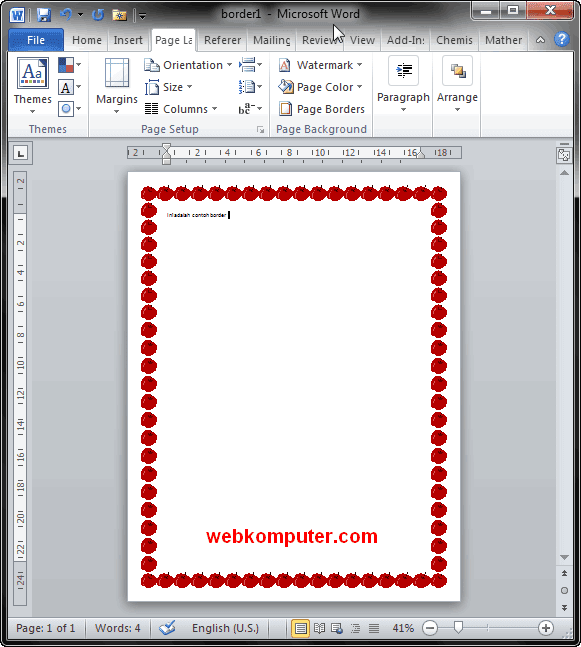Screen dimensions: 581x647
Task: Open the Orientation dropdown
Action: (x=188, y=65)
